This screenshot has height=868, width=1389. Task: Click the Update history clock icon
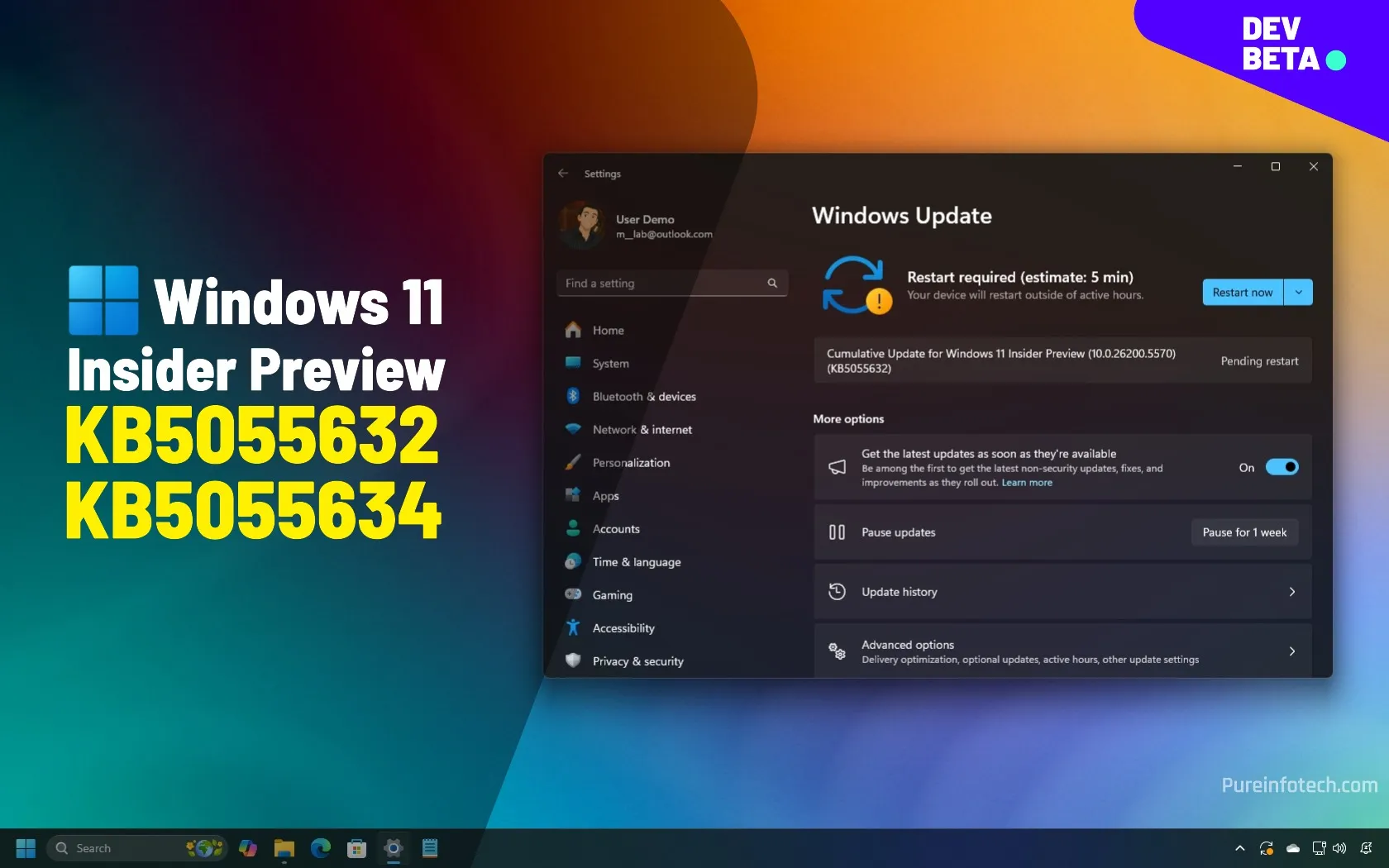click(837, 592)
